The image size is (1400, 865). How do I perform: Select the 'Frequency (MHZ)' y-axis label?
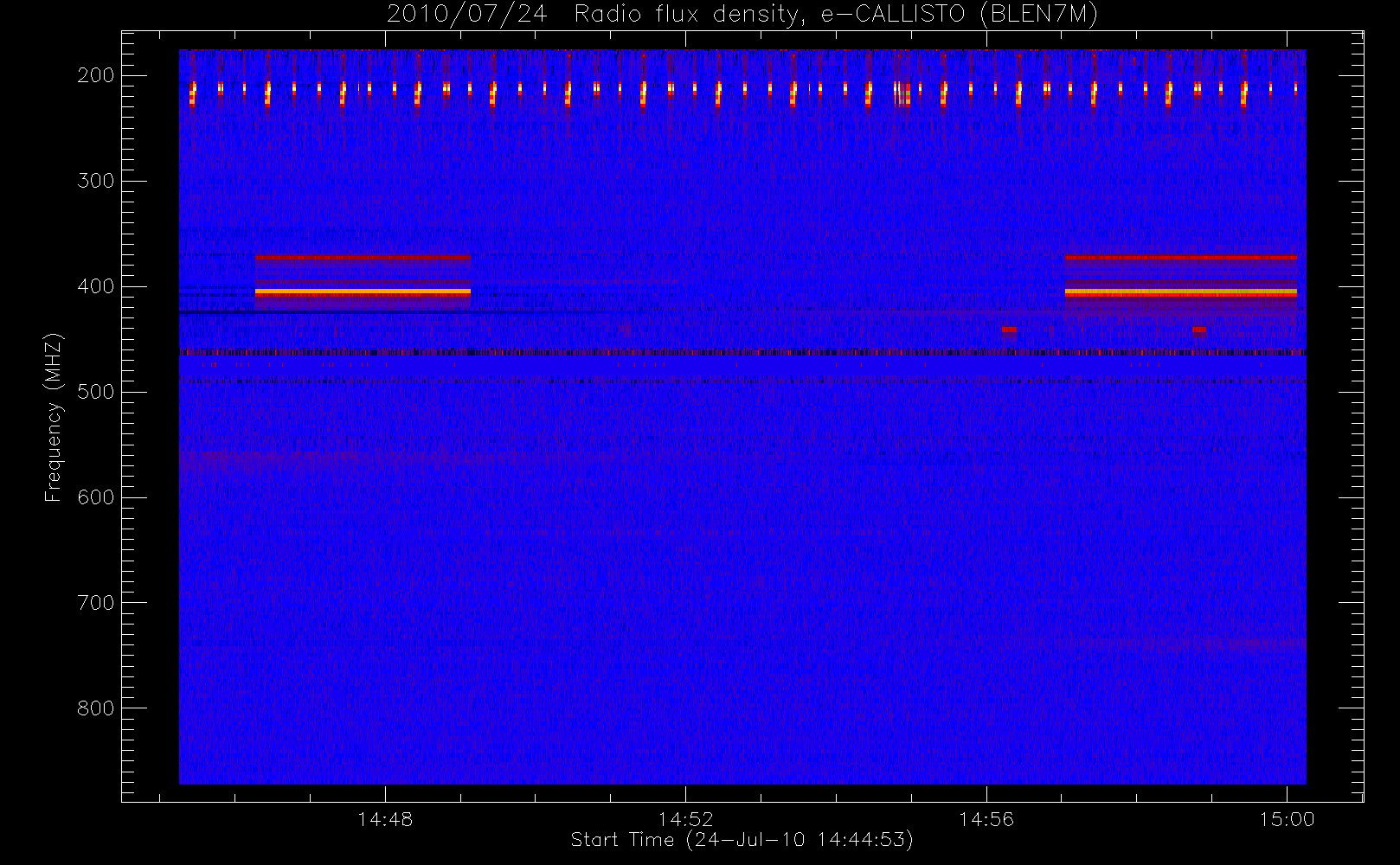pyautogui.click(x=54, y=417)
